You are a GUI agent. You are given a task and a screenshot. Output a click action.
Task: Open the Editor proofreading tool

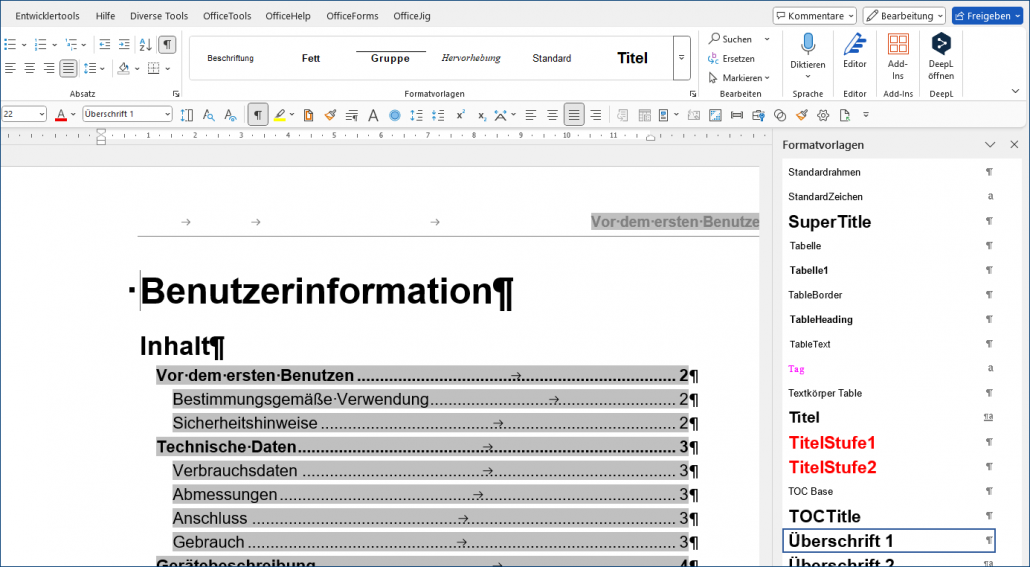click(854, 54)
